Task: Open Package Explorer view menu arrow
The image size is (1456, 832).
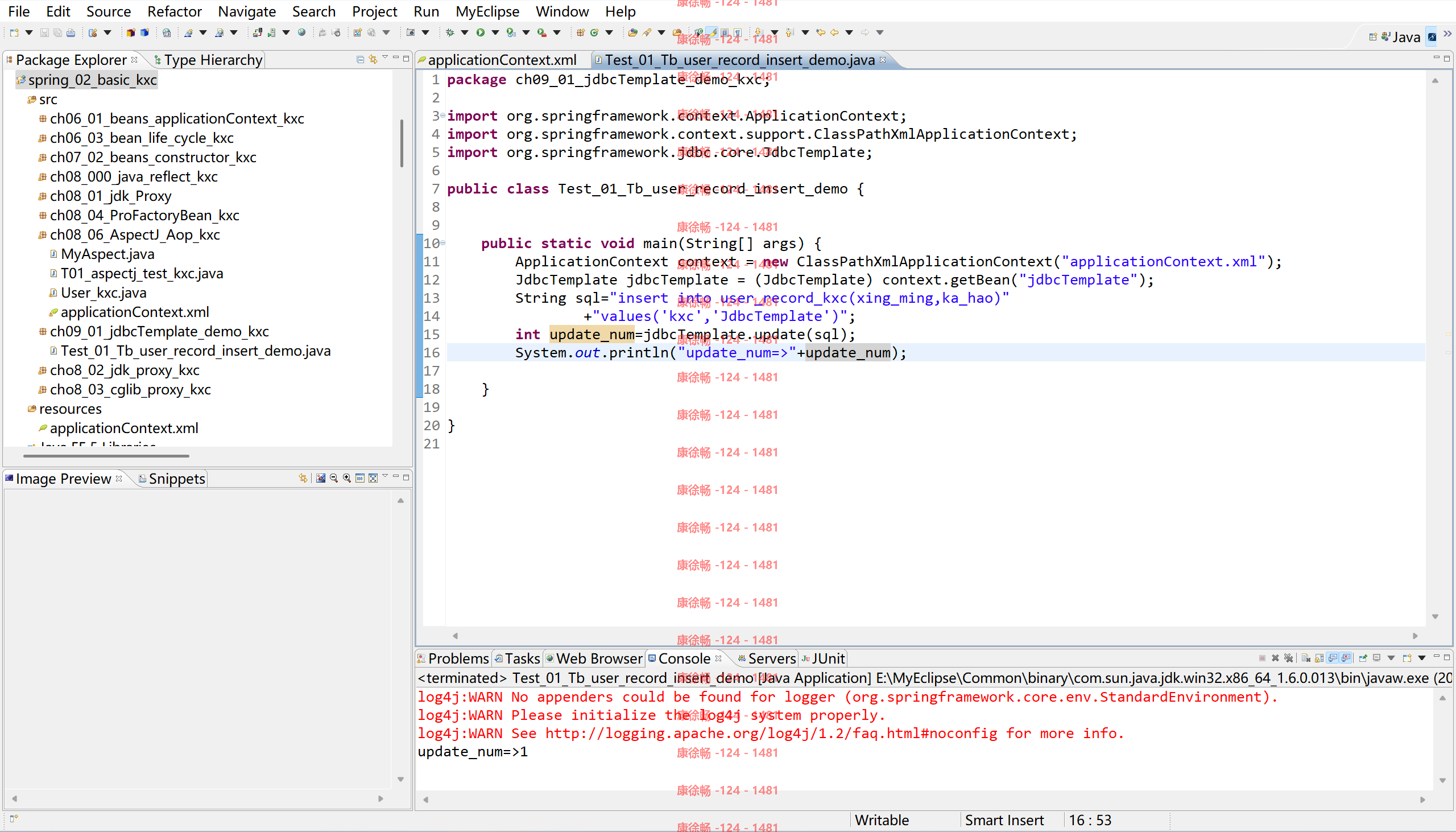Action: (386, 57)
